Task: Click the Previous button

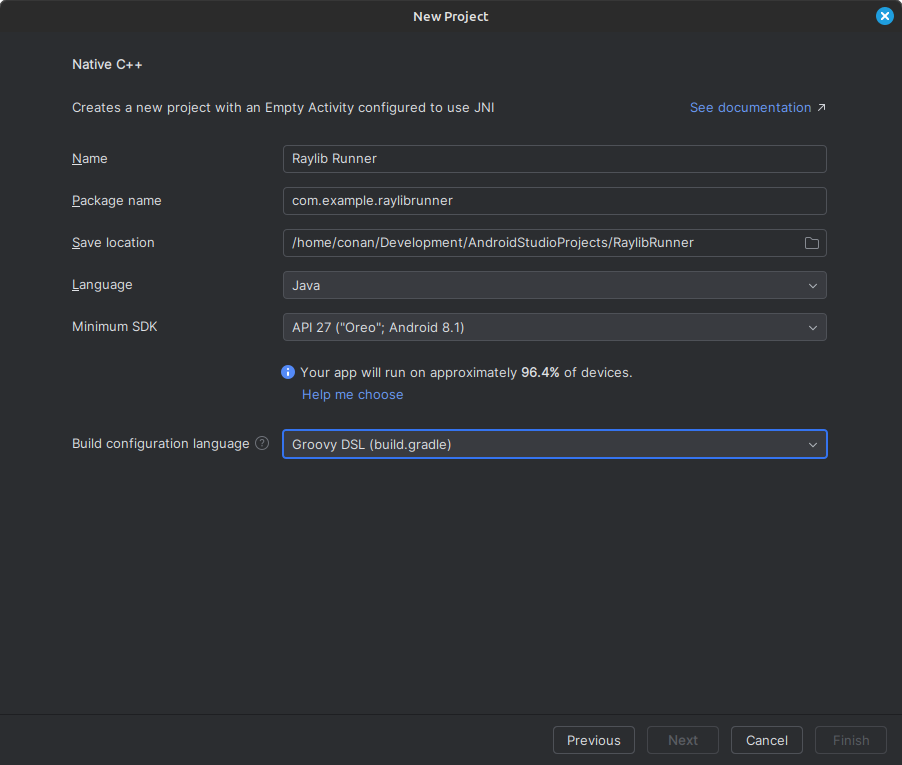Action: click(593, 740)
